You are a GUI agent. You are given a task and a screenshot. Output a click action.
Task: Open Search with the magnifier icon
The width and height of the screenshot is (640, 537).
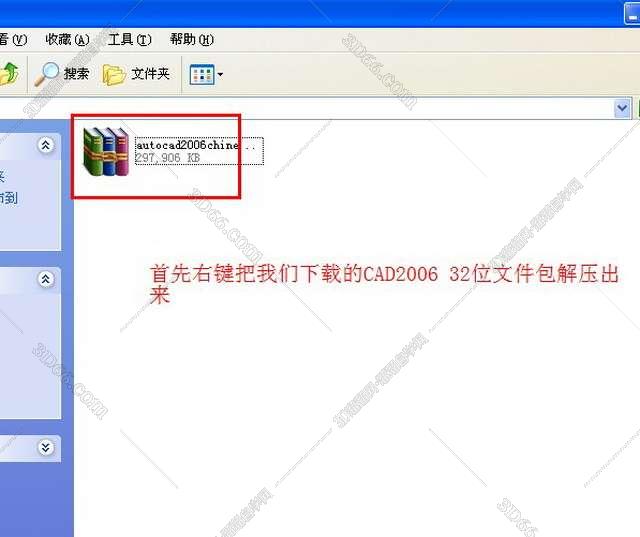47,74
